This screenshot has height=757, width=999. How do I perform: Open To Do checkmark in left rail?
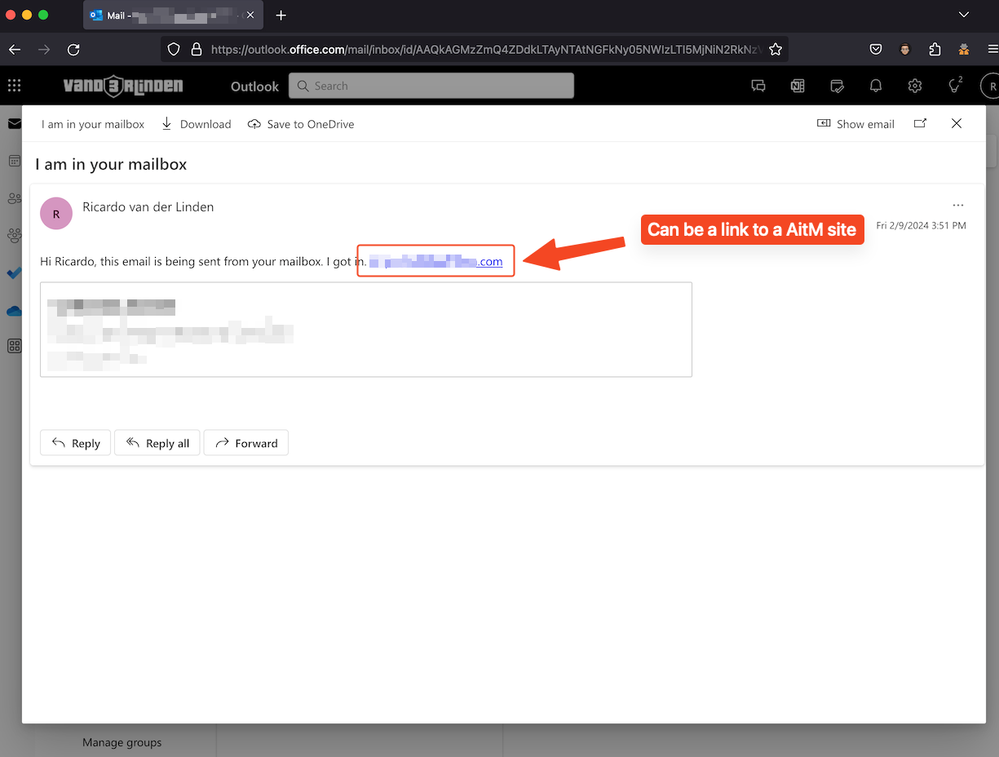(14, 273)
